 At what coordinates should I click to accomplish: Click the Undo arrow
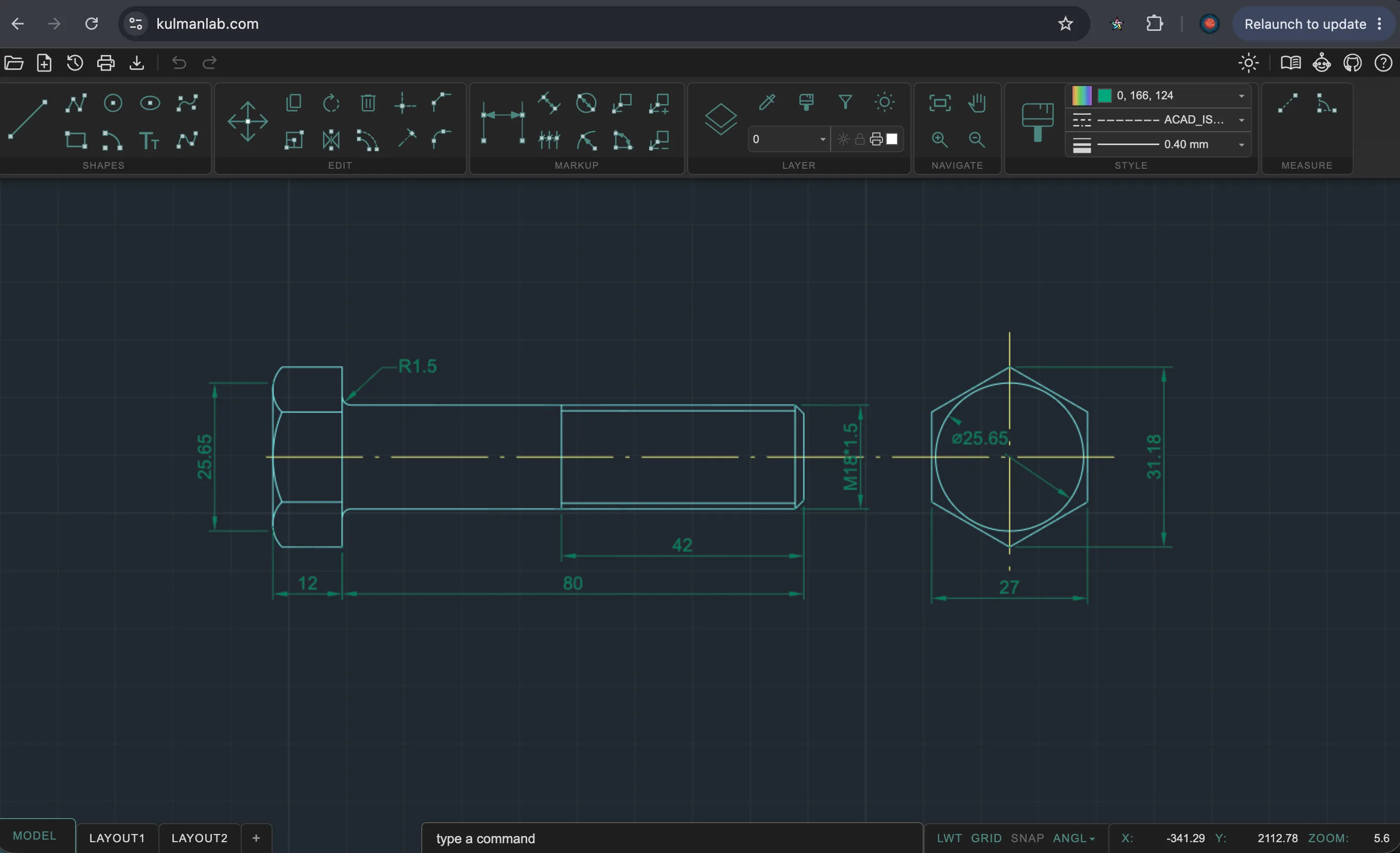pos(179,63)
